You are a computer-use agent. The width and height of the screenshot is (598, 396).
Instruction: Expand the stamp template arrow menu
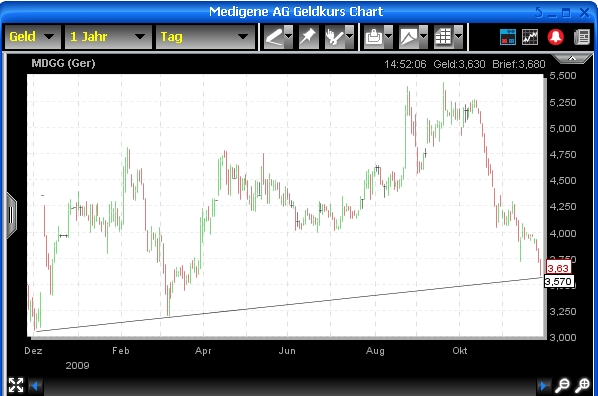point(388,37)
